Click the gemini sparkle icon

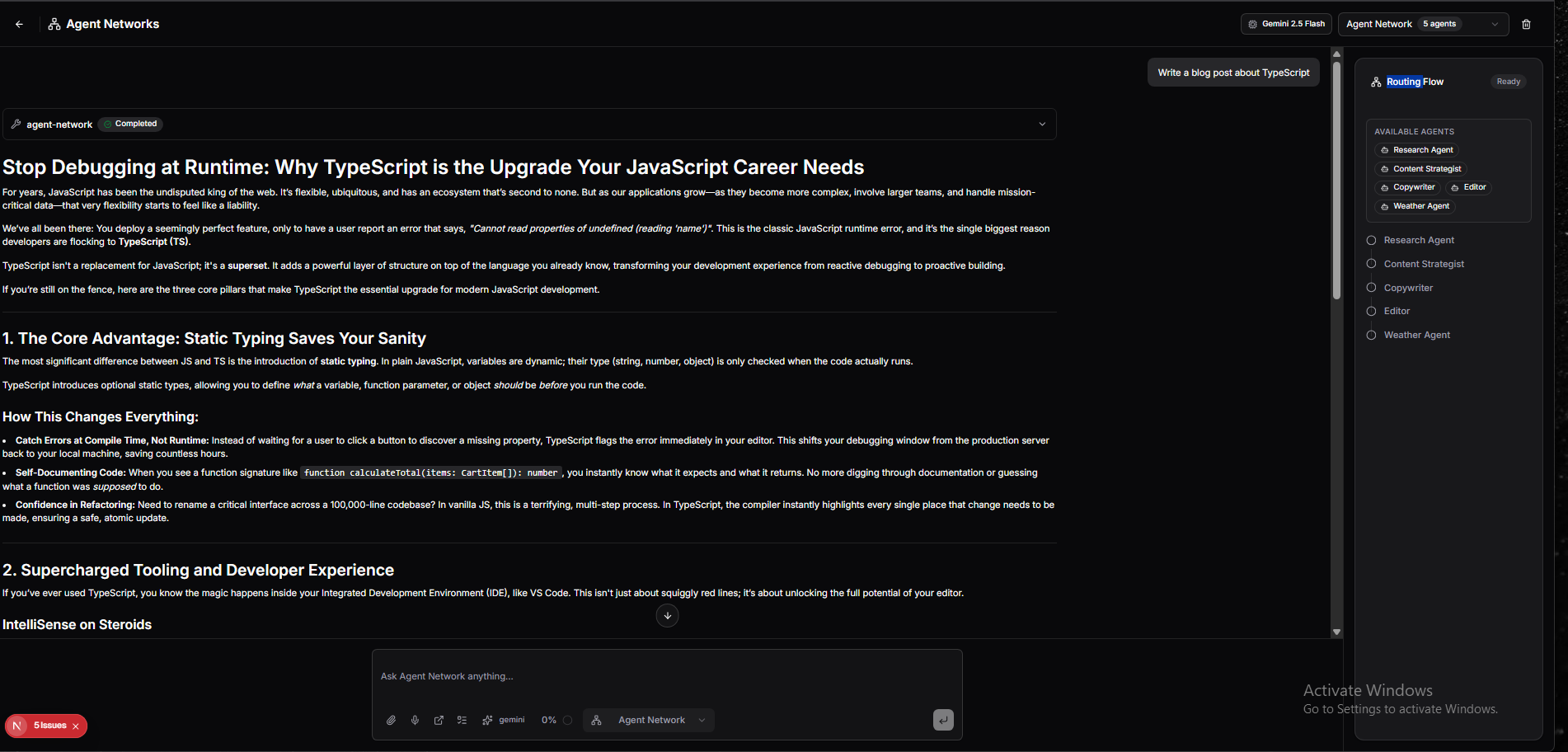(x=486, y=720)
